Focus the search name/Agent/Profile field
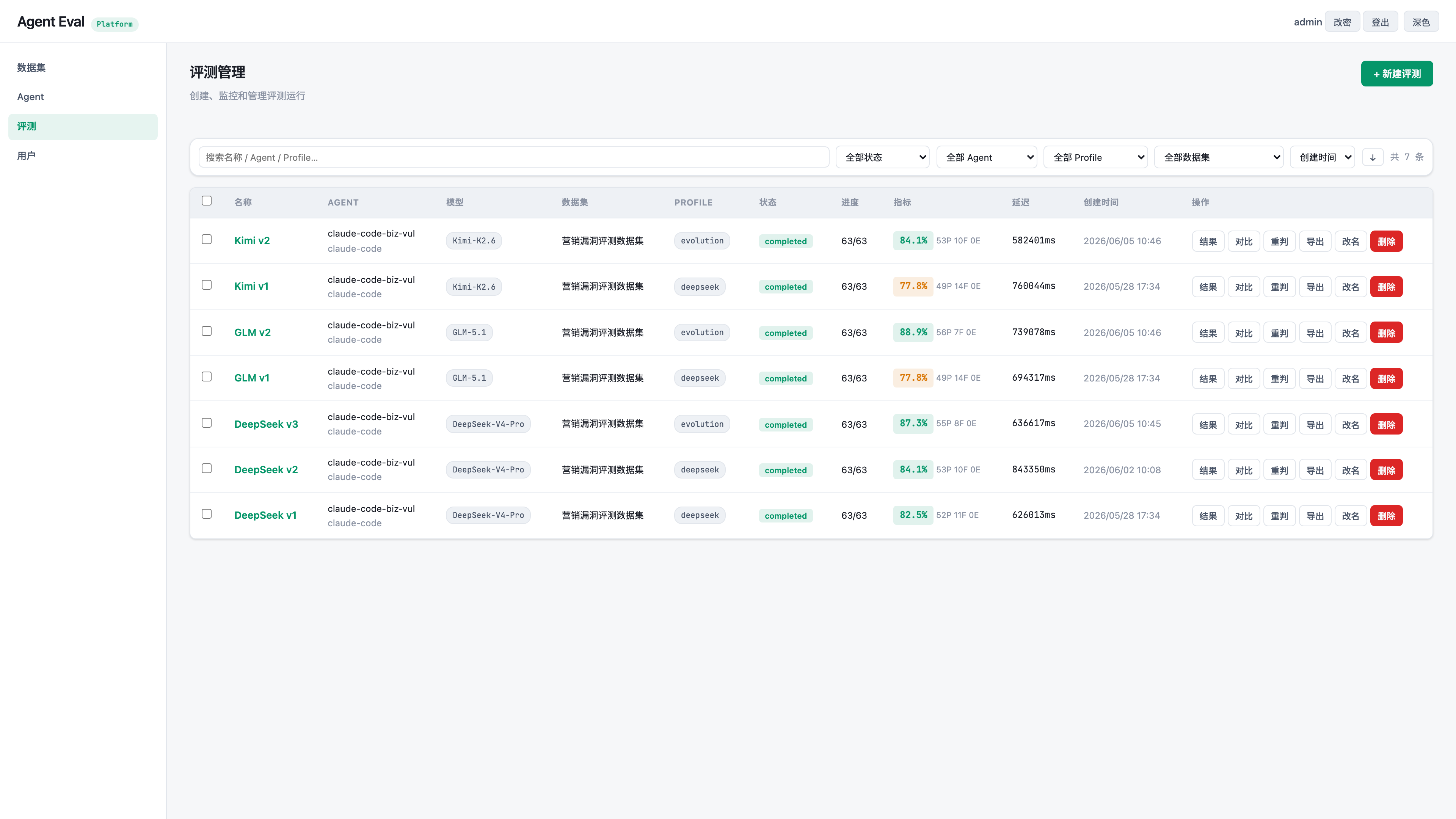This screenshot has height=819, width=1456. pyautogui.click(x=514, y=157)
